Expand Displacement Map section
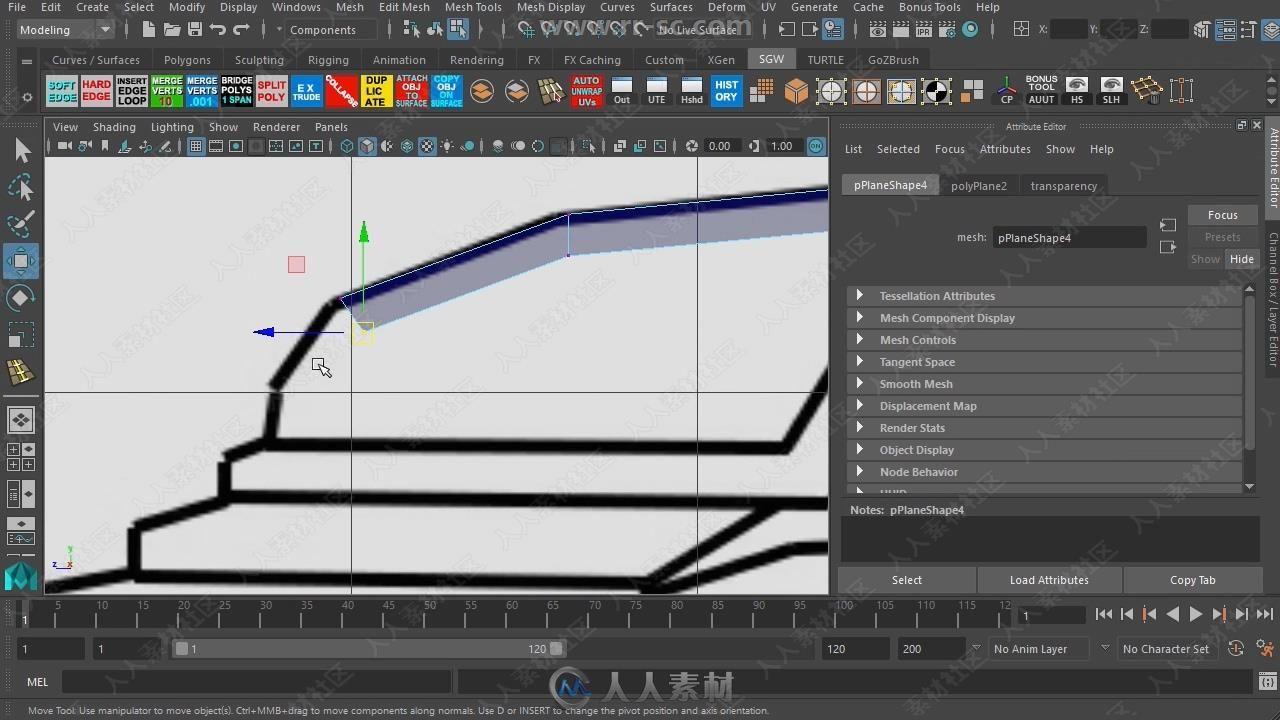The image size is (1280, 720). (x=1045, y=406)
